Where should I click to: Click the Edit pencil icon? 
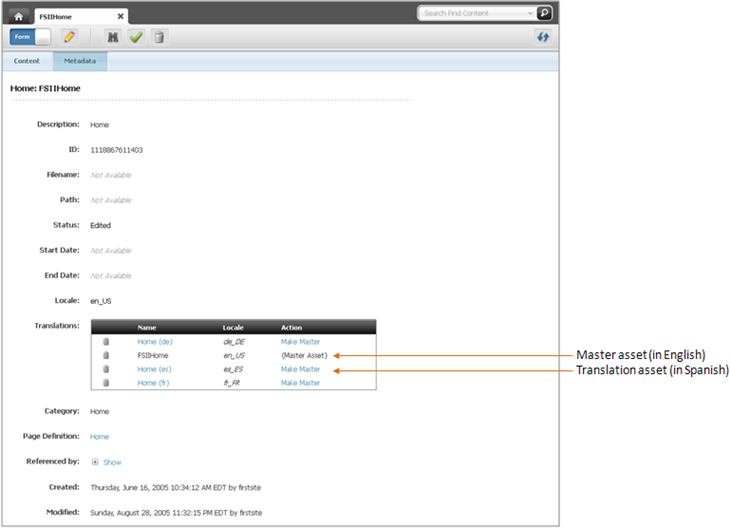tap(69, 37)
